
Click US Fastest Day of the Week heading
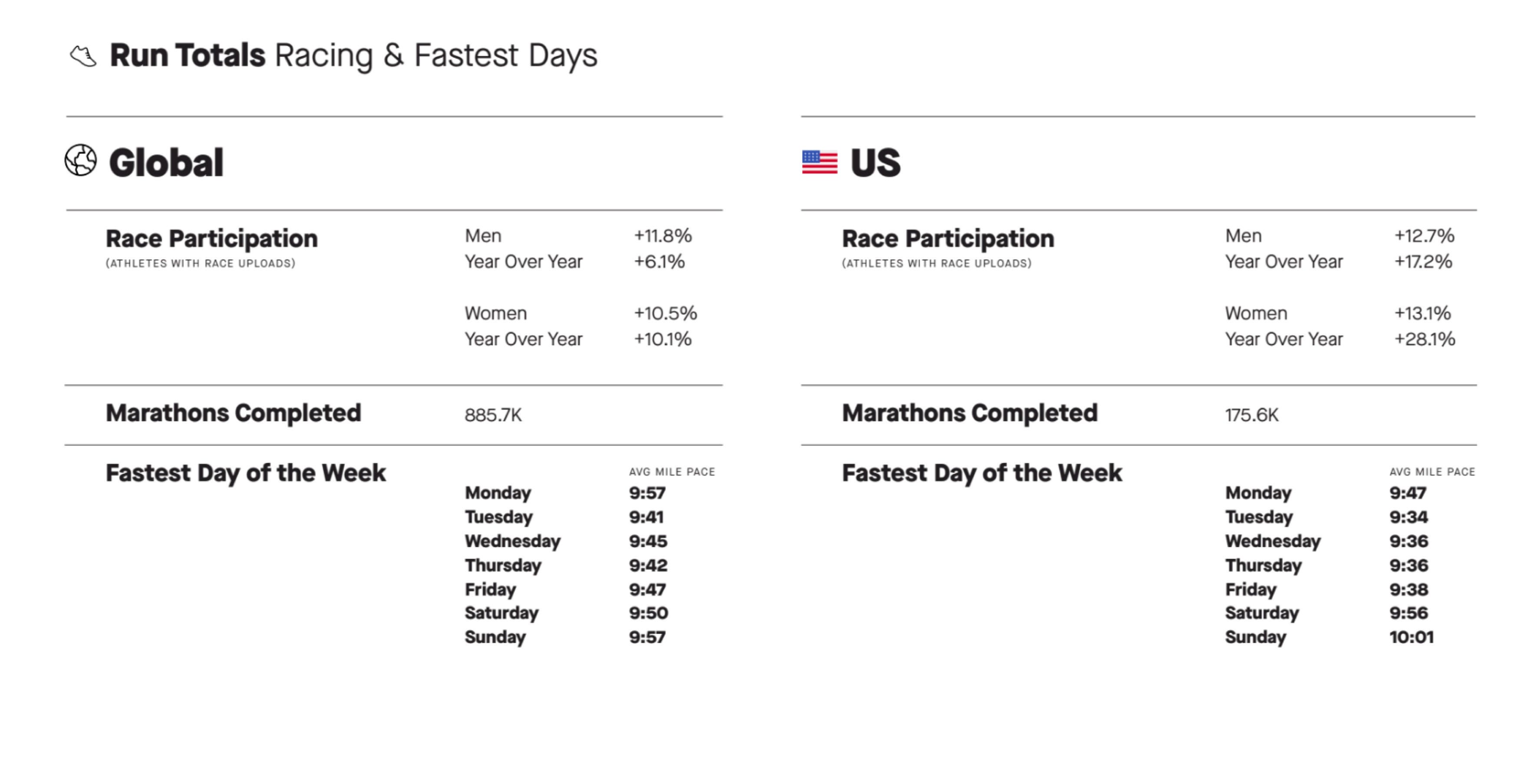982,473
